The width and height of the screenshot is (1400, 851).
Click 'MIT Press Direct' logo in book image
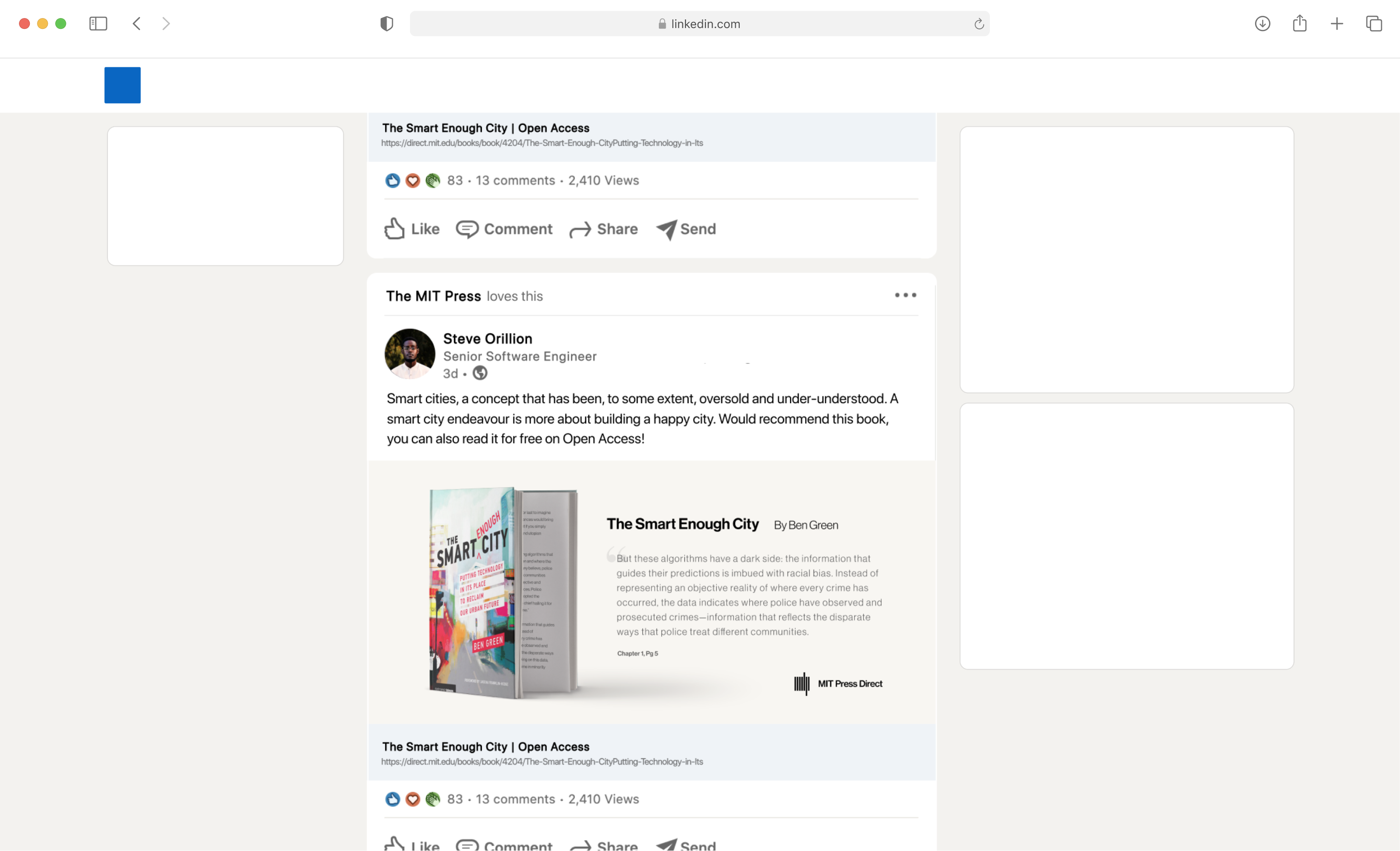click(x=837, y=684)
